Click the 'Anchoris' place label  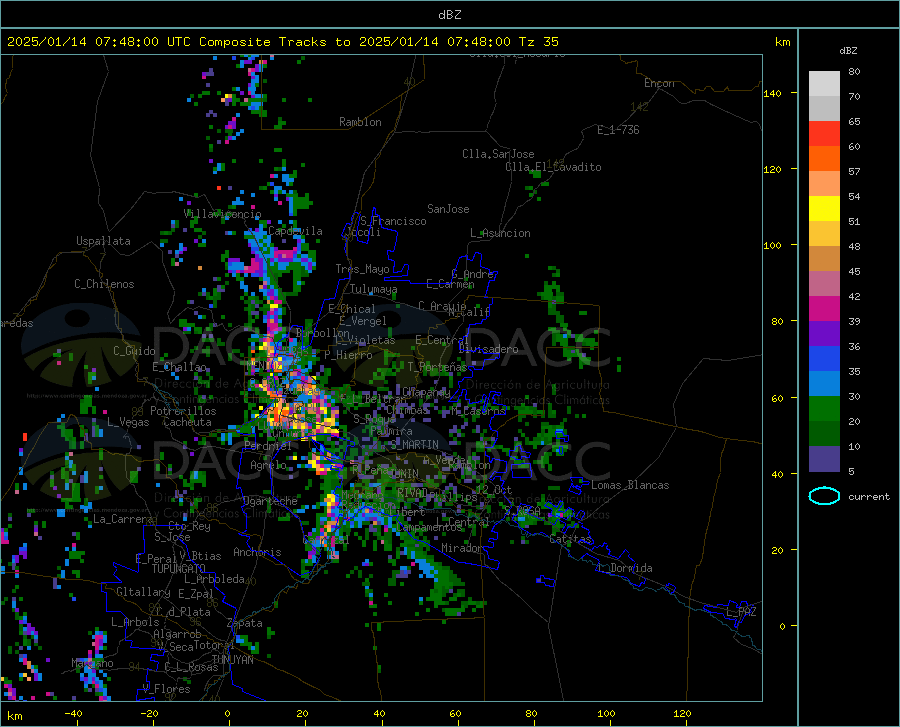pyautogui.click(x=257, y=552)
